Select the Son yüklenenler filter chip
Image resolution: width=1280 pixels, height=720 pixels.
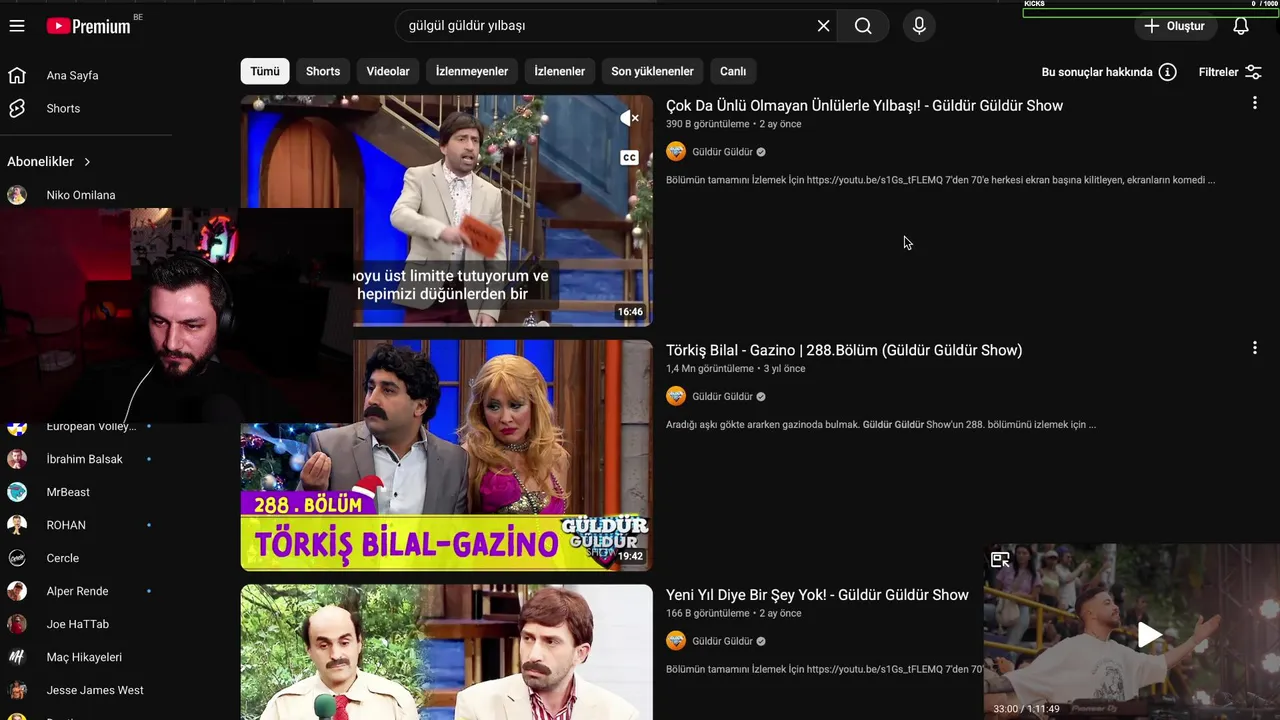tap(652, 71)
